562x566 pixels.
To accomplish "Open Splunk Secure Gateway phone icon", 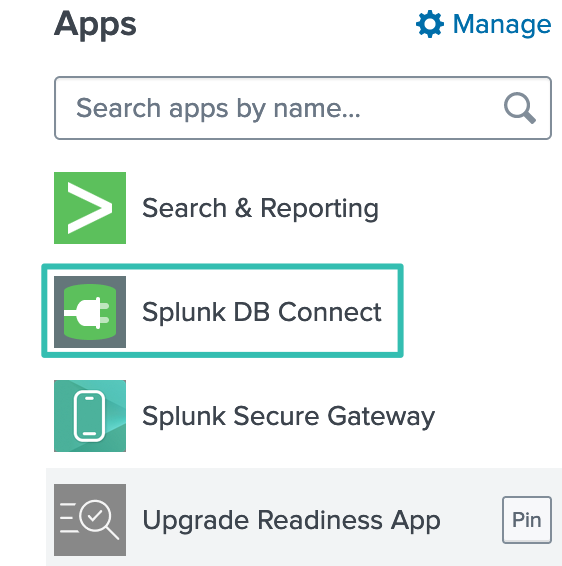I will tap(90, 416).
